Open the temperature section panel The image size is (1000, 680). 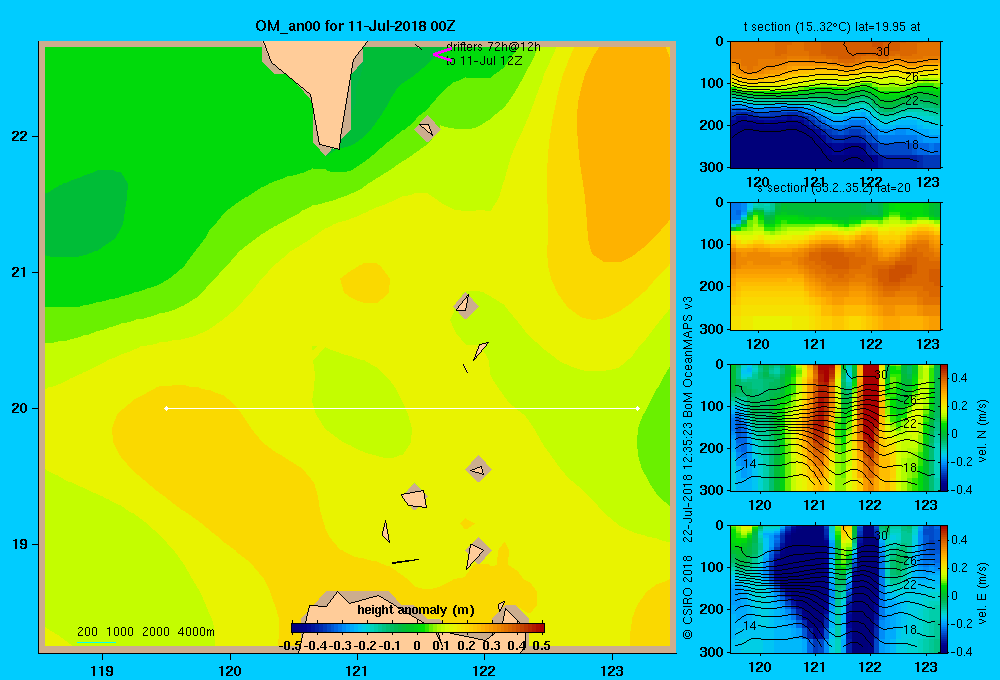tap(835, 105)
